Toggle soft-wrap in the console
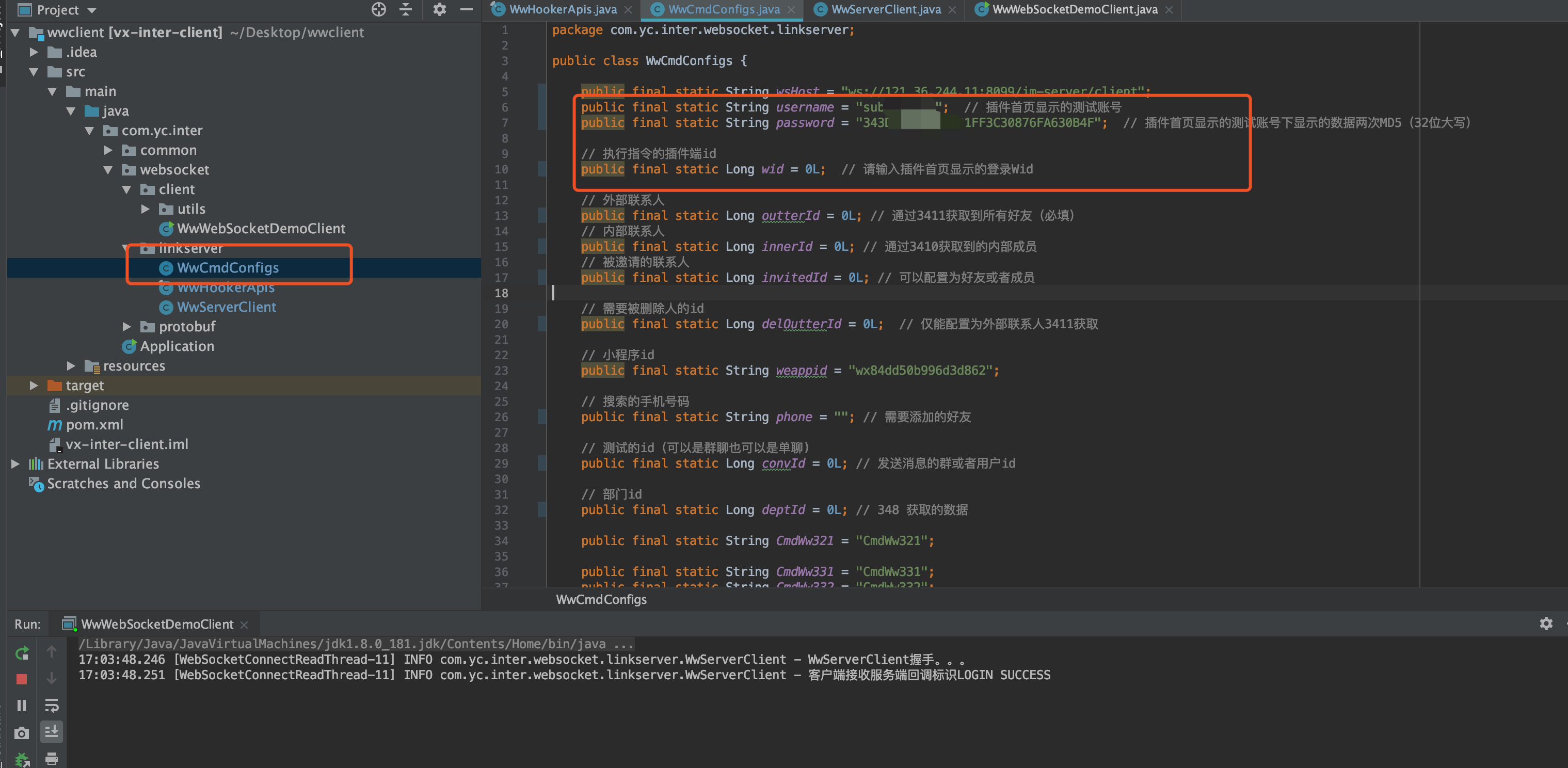The image size is (1568, 768). click(52, 706)
